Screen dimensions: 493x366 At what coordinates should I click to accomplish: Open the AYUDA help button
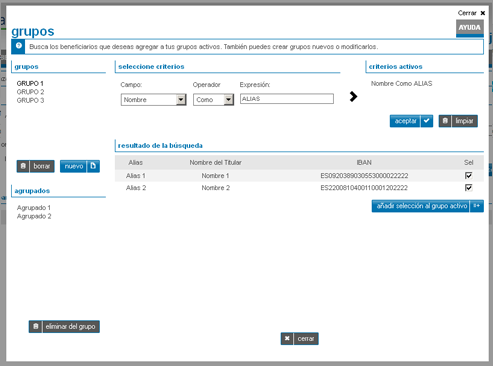pos(470,28)
